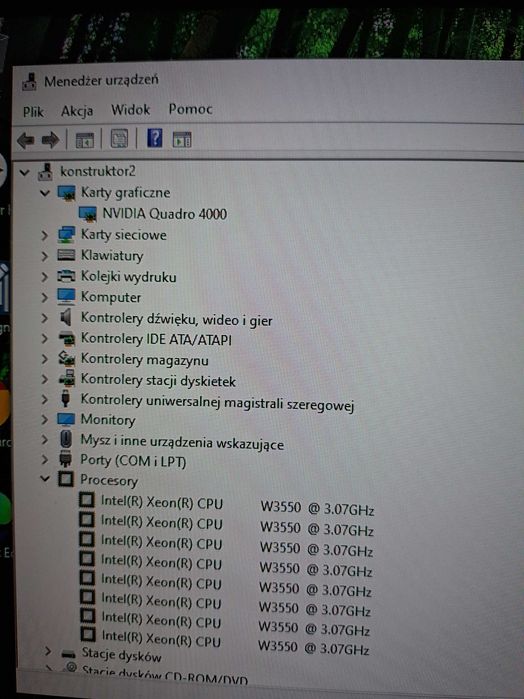Click the USB icon for Kontrolery uniwersalnej magistrali

(x=66, y=399)
